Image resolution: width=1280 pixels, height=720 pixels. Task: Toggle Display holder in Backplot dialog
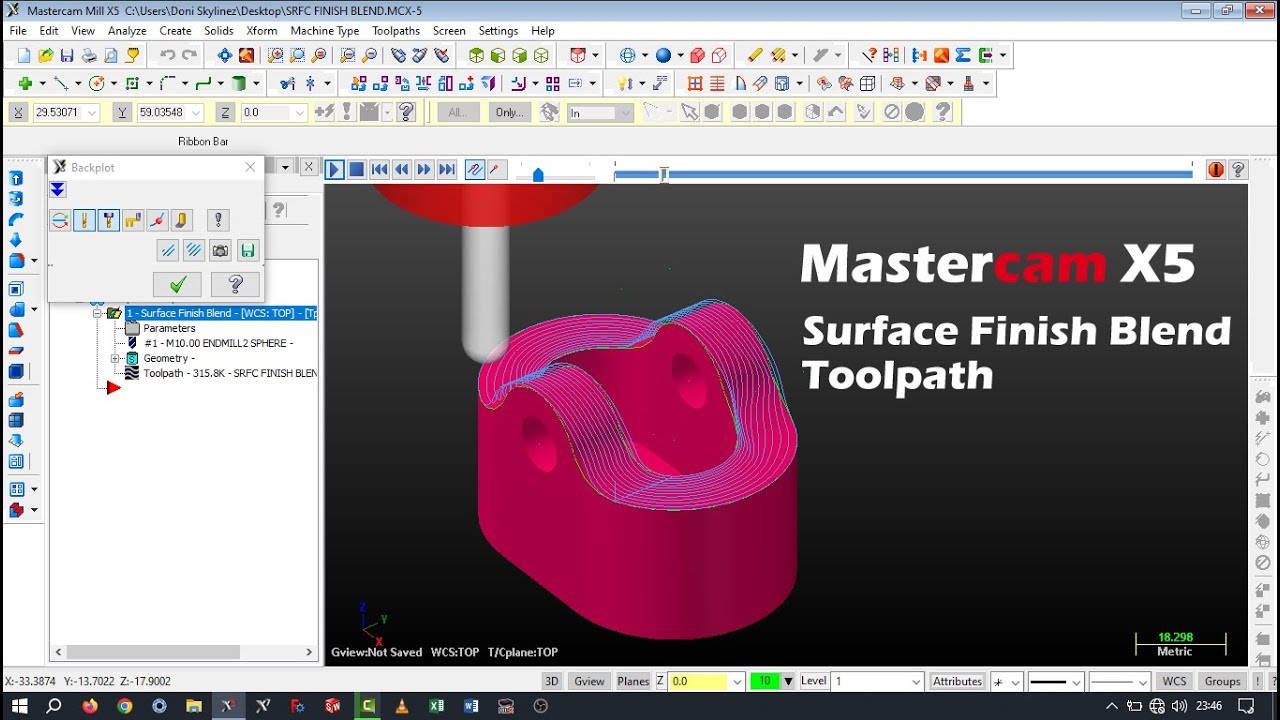(108, 220)
